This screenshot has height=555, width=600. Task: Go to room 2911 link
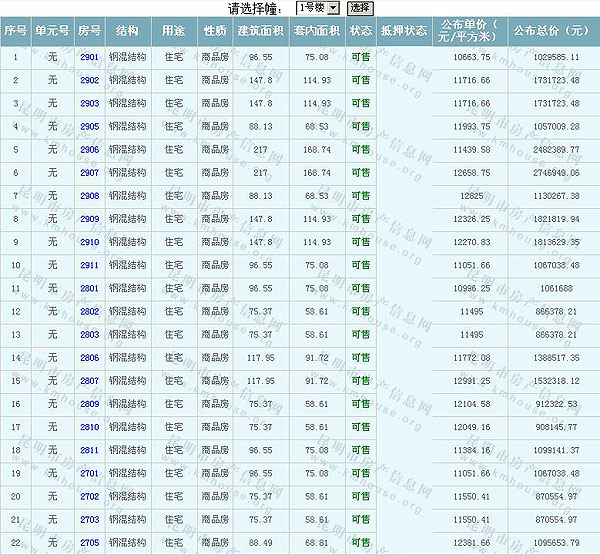pos(90,265)
